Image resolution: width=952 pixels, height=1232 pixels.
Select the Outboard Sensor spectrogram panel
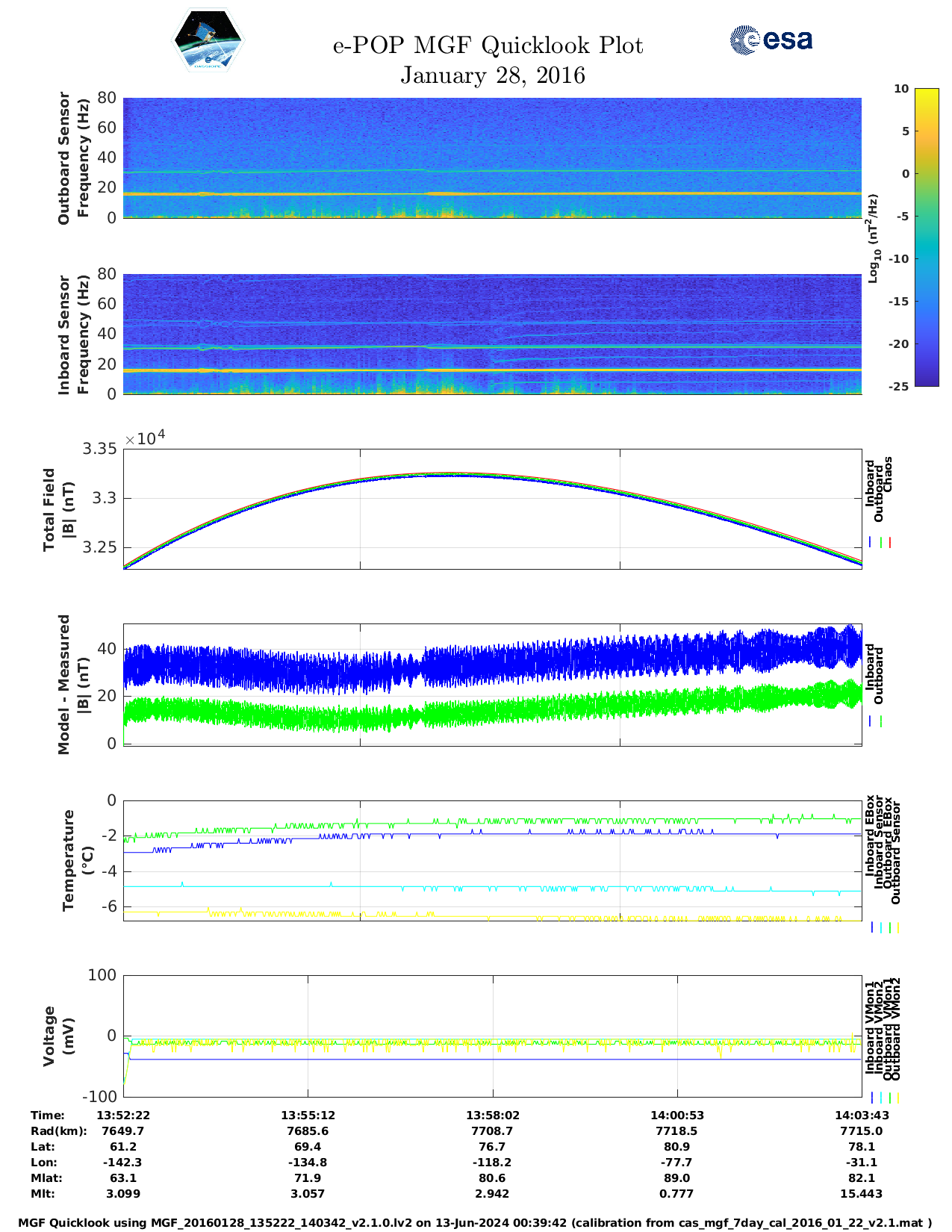(492, 157)
